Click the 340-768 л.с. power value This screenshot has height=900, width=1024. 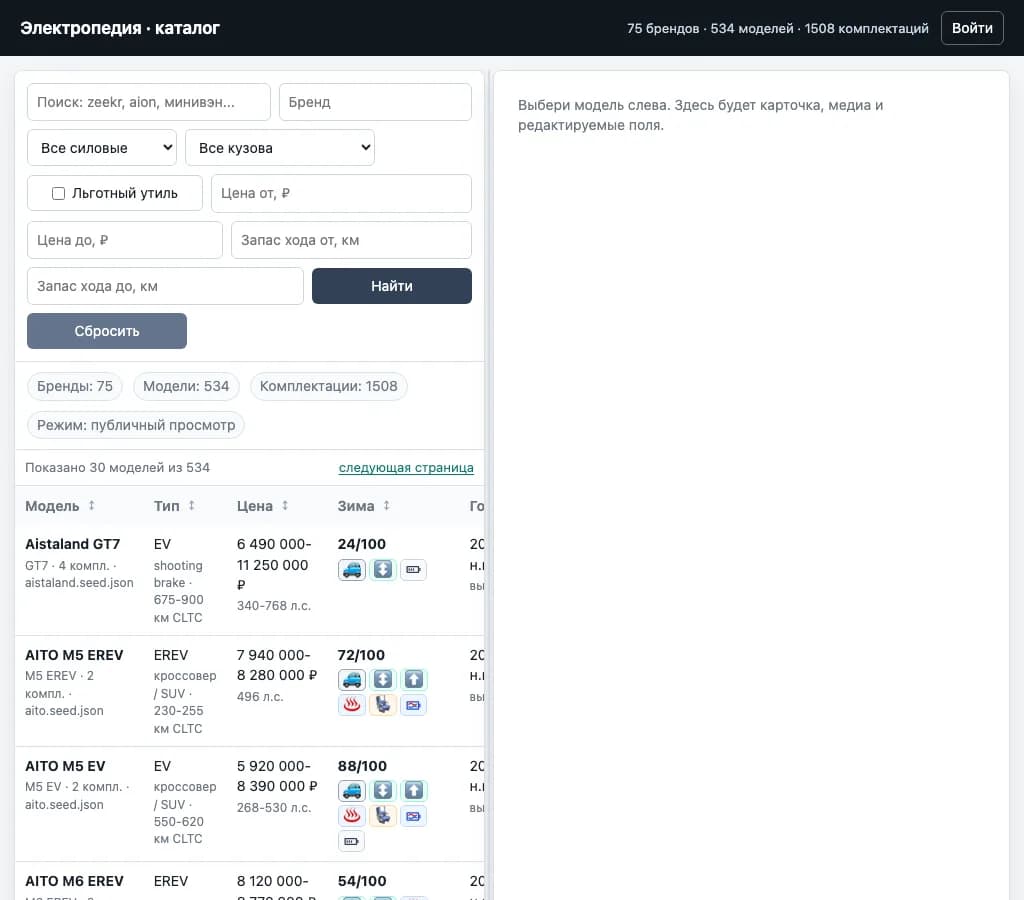pos(274,605)
